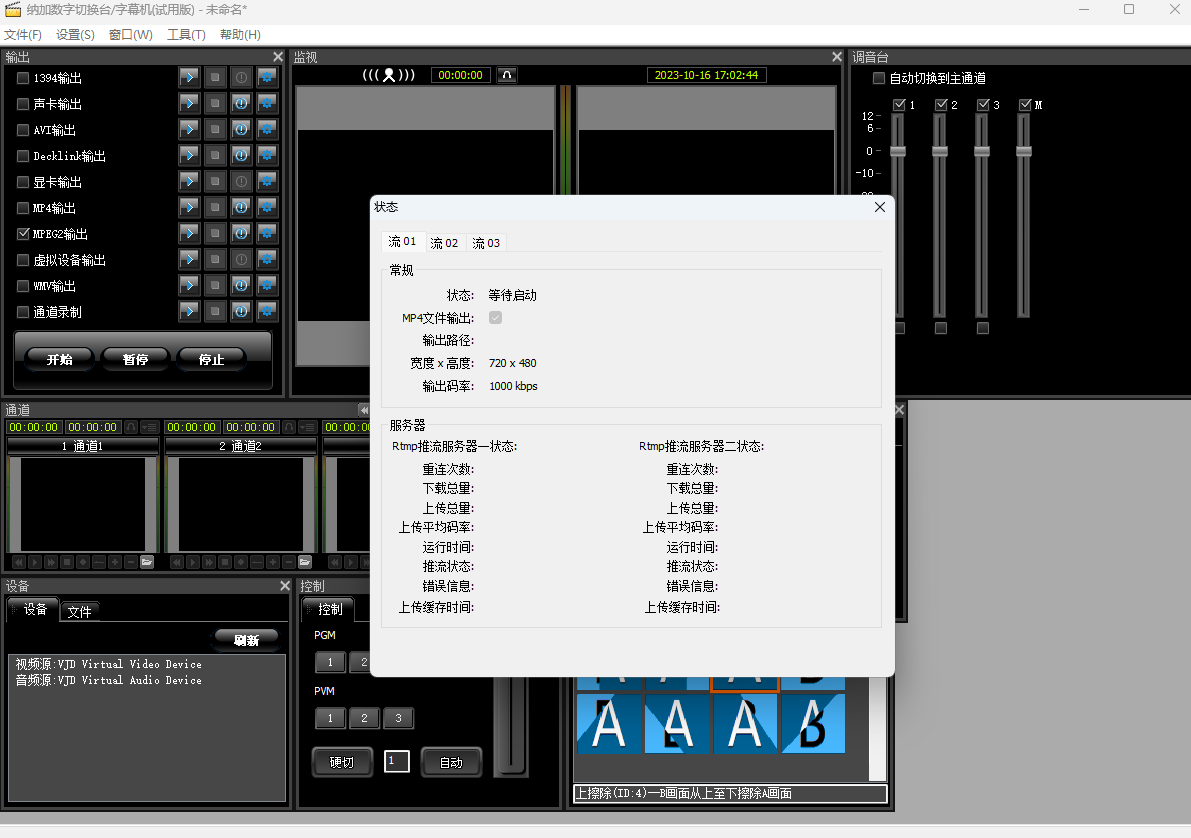Open settings gear for 显卡输出
1191x838 pixels.
(267, 182)
